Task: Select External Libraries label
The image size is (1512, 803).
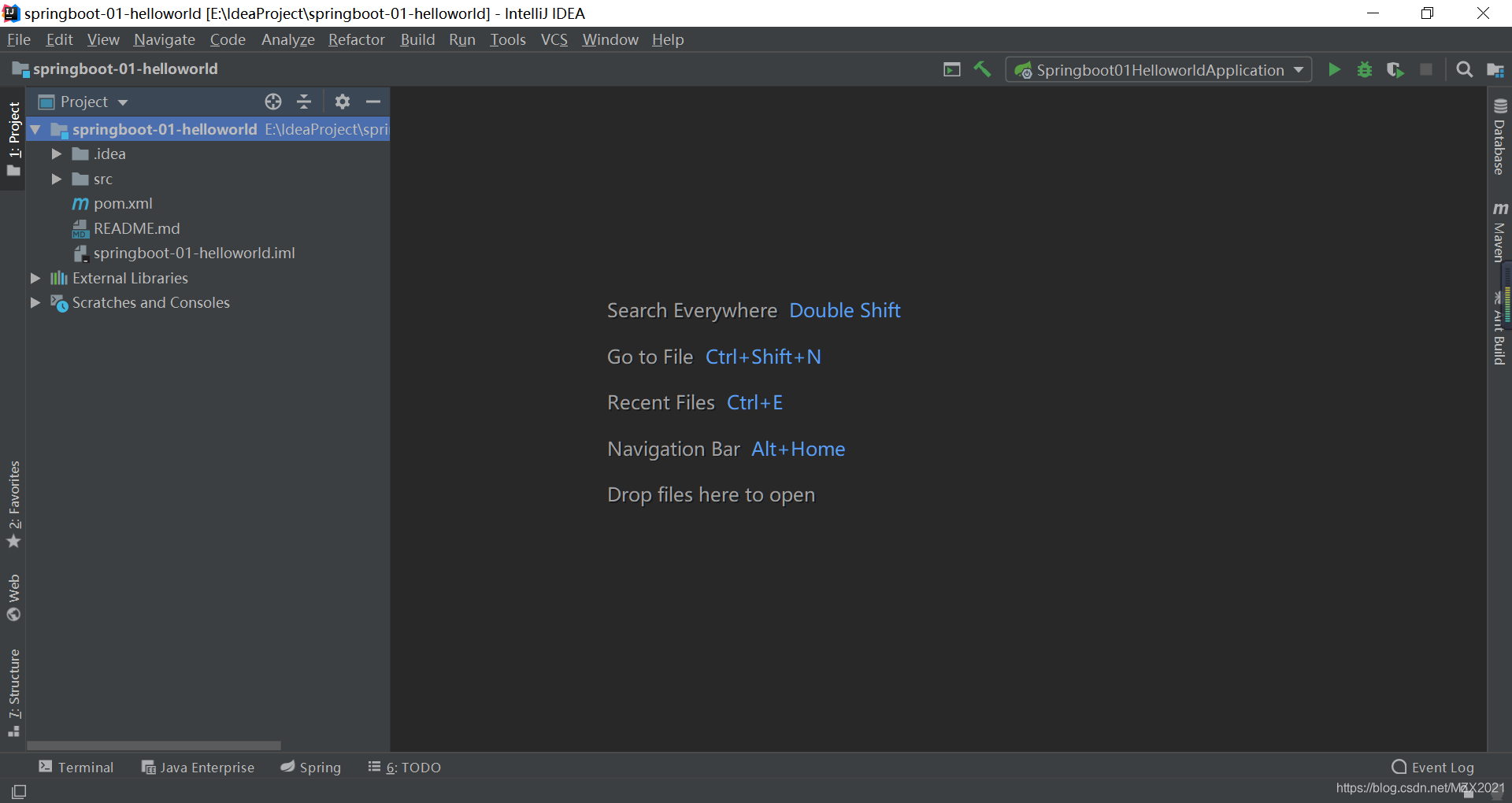Action: coord(130,278)
